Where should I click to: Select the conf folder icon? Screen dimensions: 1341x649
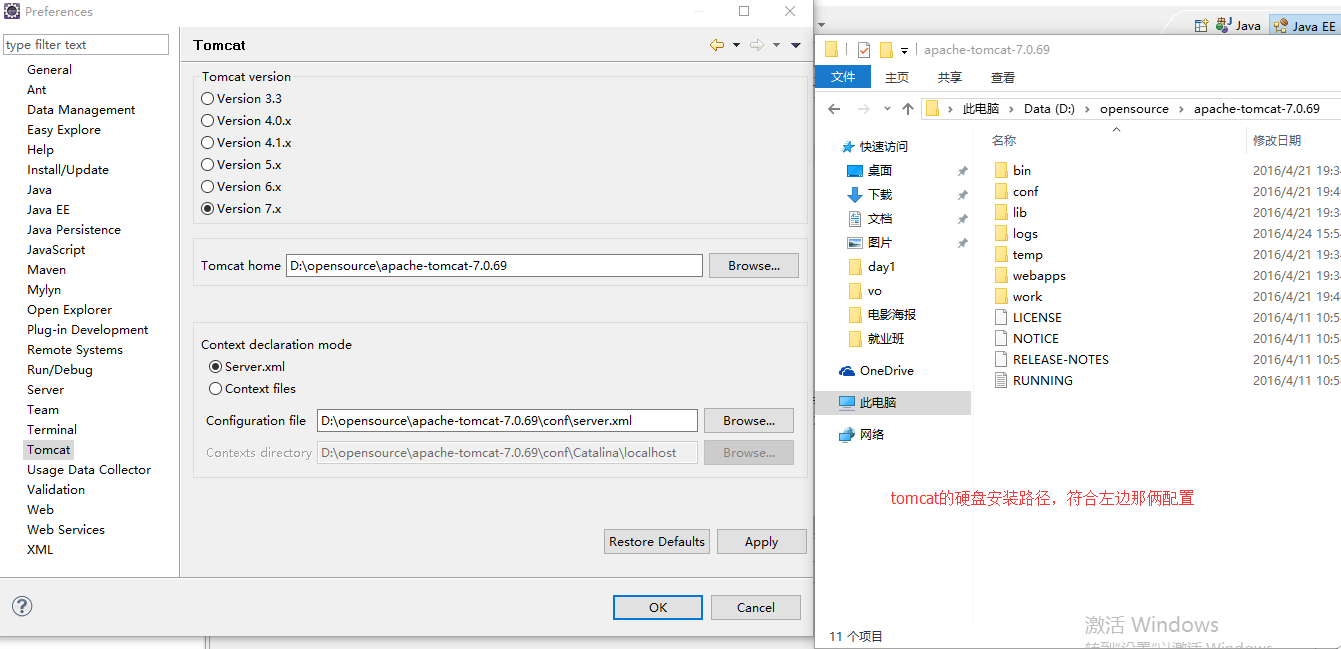click(1001, 192)
